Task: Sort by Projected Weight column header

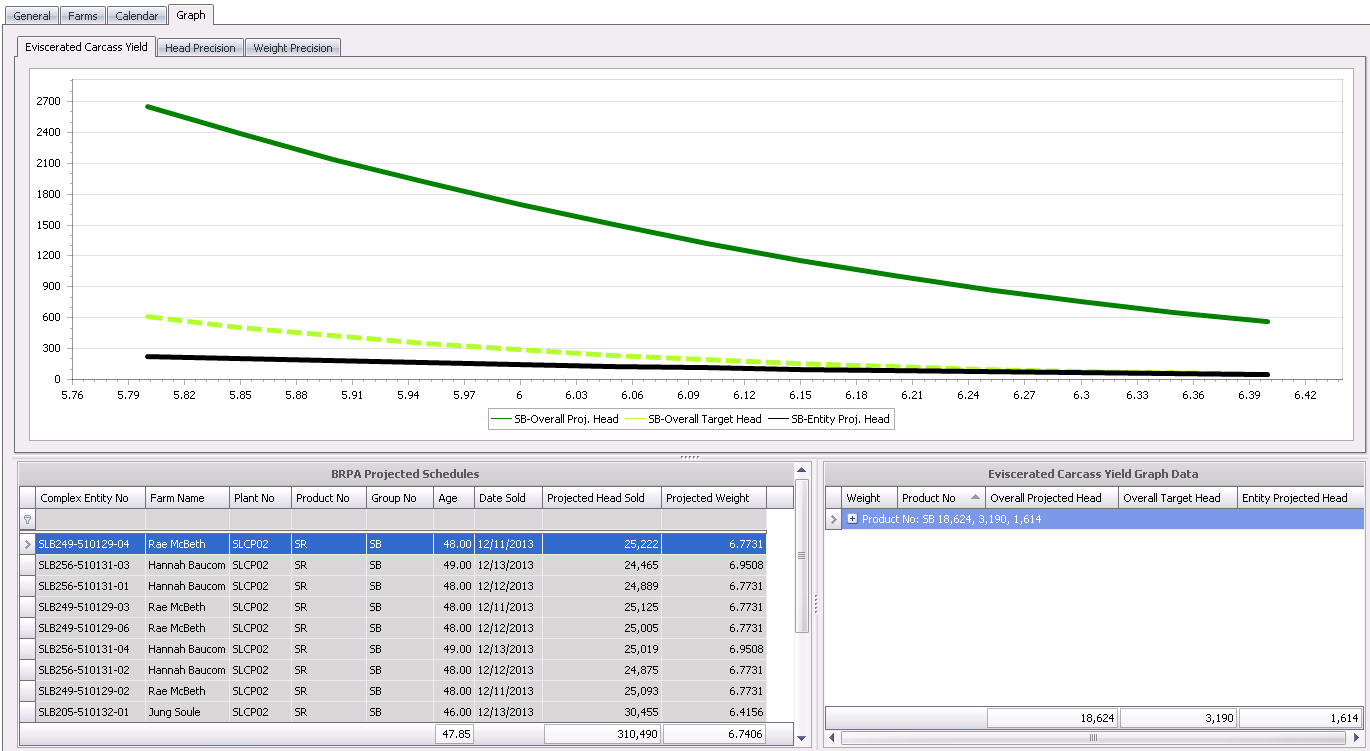Action: coord(714,498)
